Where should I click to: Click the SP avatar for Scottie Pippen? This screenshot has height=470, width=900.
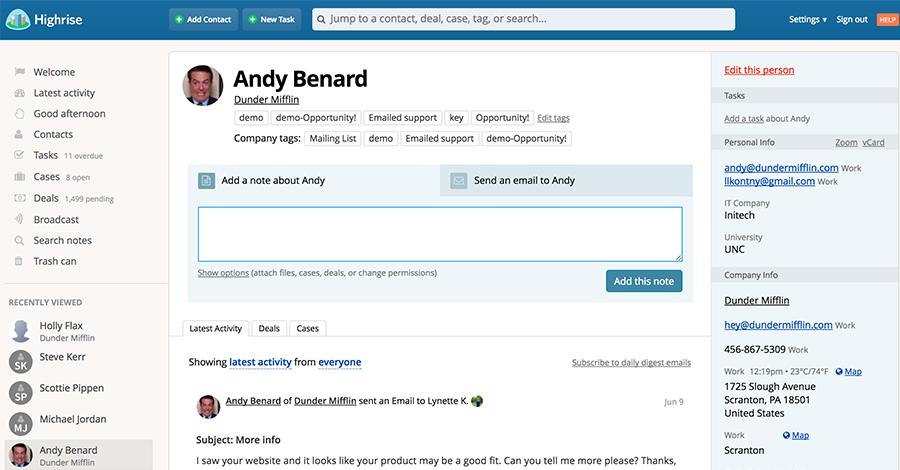point(21,393)
